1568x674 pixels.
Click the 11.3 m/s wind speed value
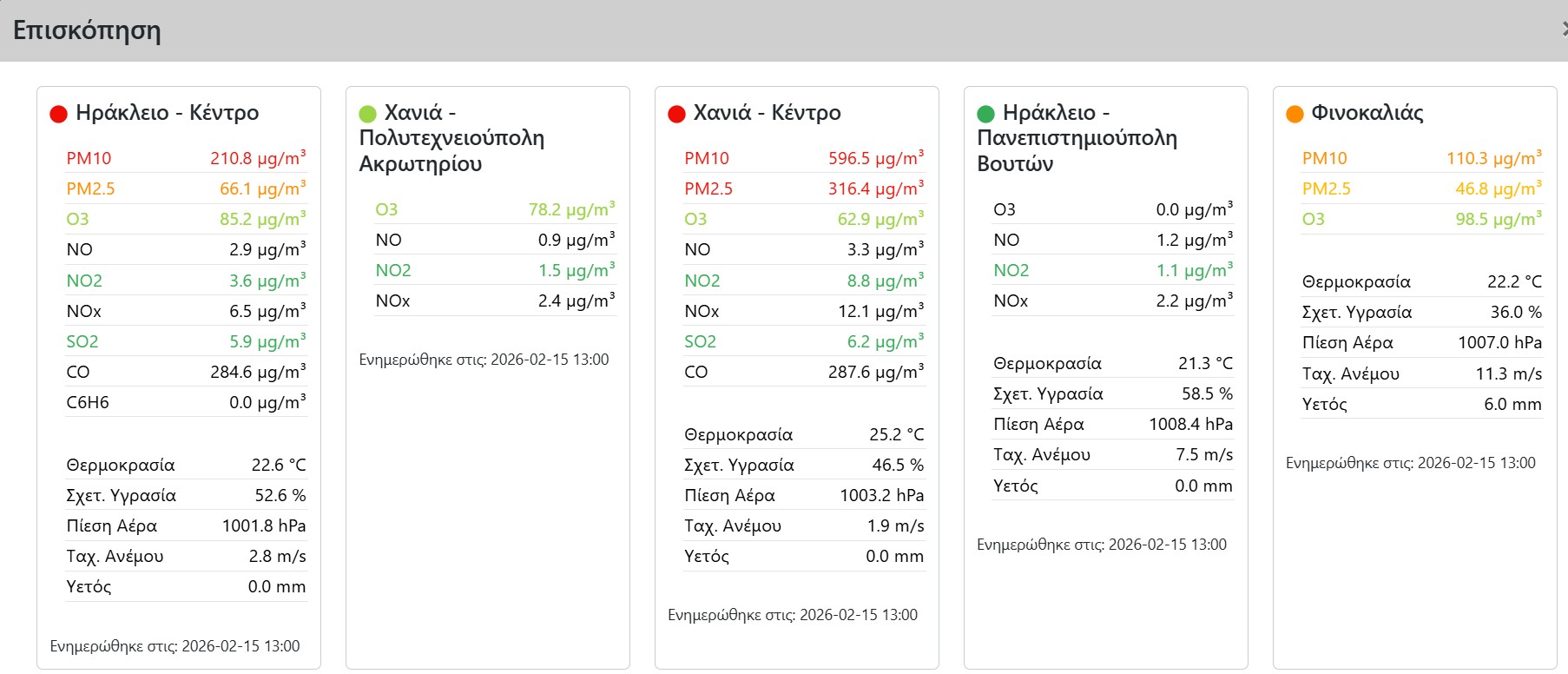[1508, 373]
